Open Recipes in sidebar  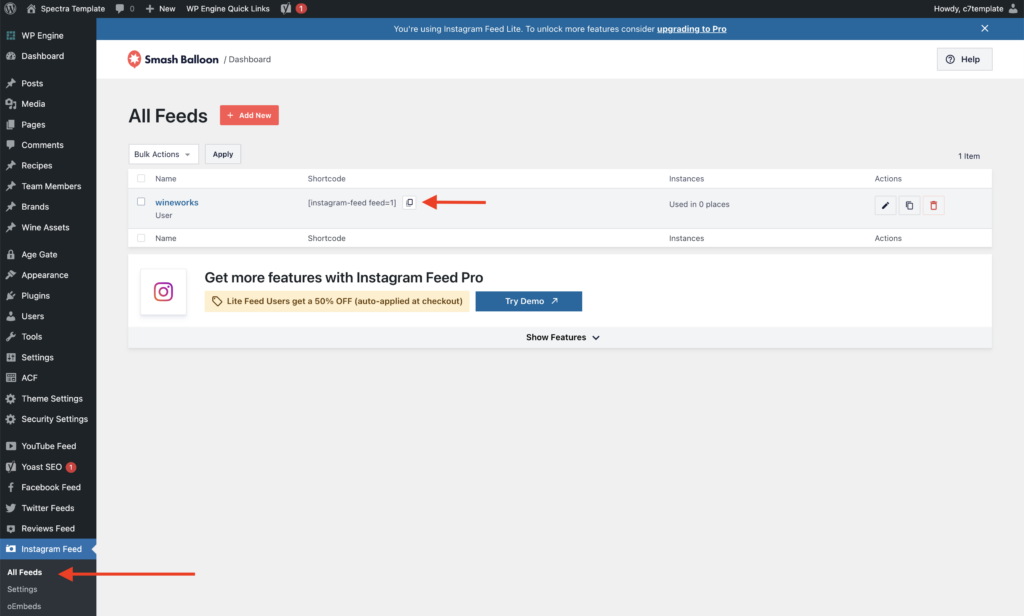point(48,166)
